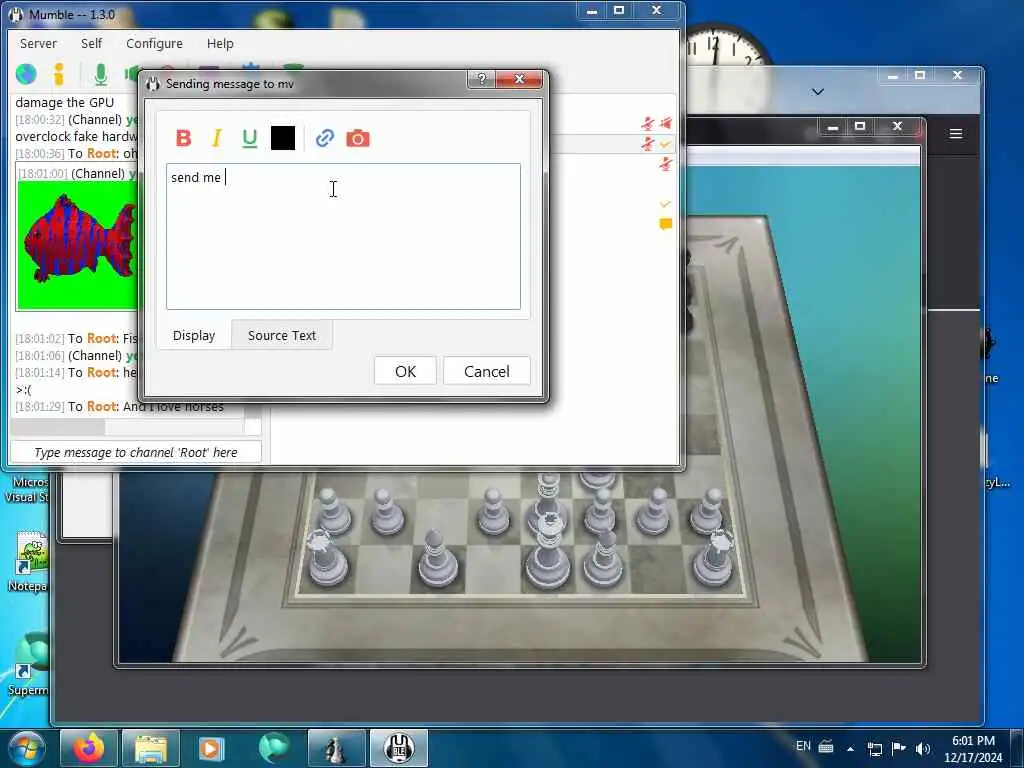Screen dimensions: 1024x768
Task: Toggle the Mumble microphone mute icon
Action: [x=101, y=74]
